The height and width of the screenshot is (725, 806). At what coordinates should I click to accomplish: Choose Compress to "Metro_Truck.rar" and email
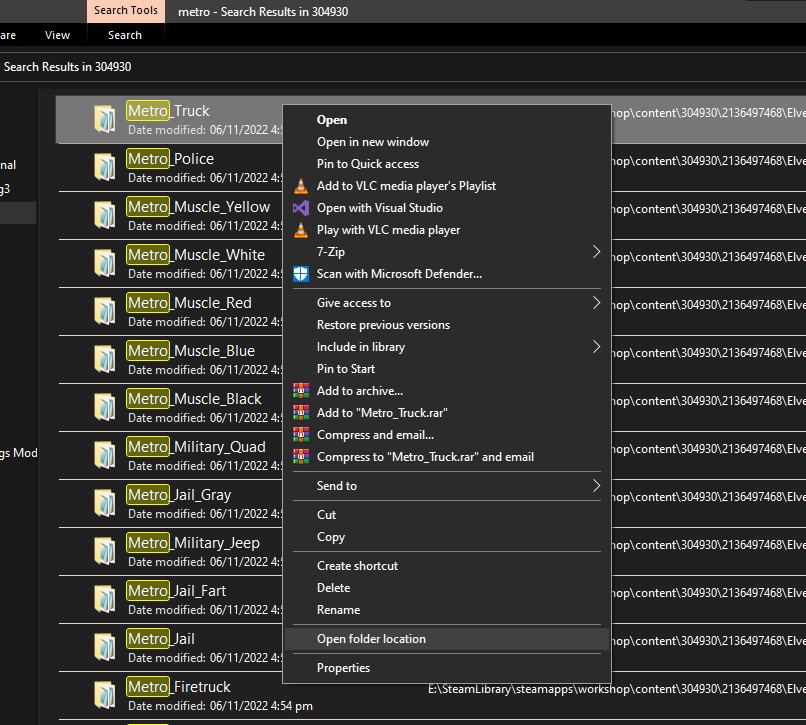425,457
